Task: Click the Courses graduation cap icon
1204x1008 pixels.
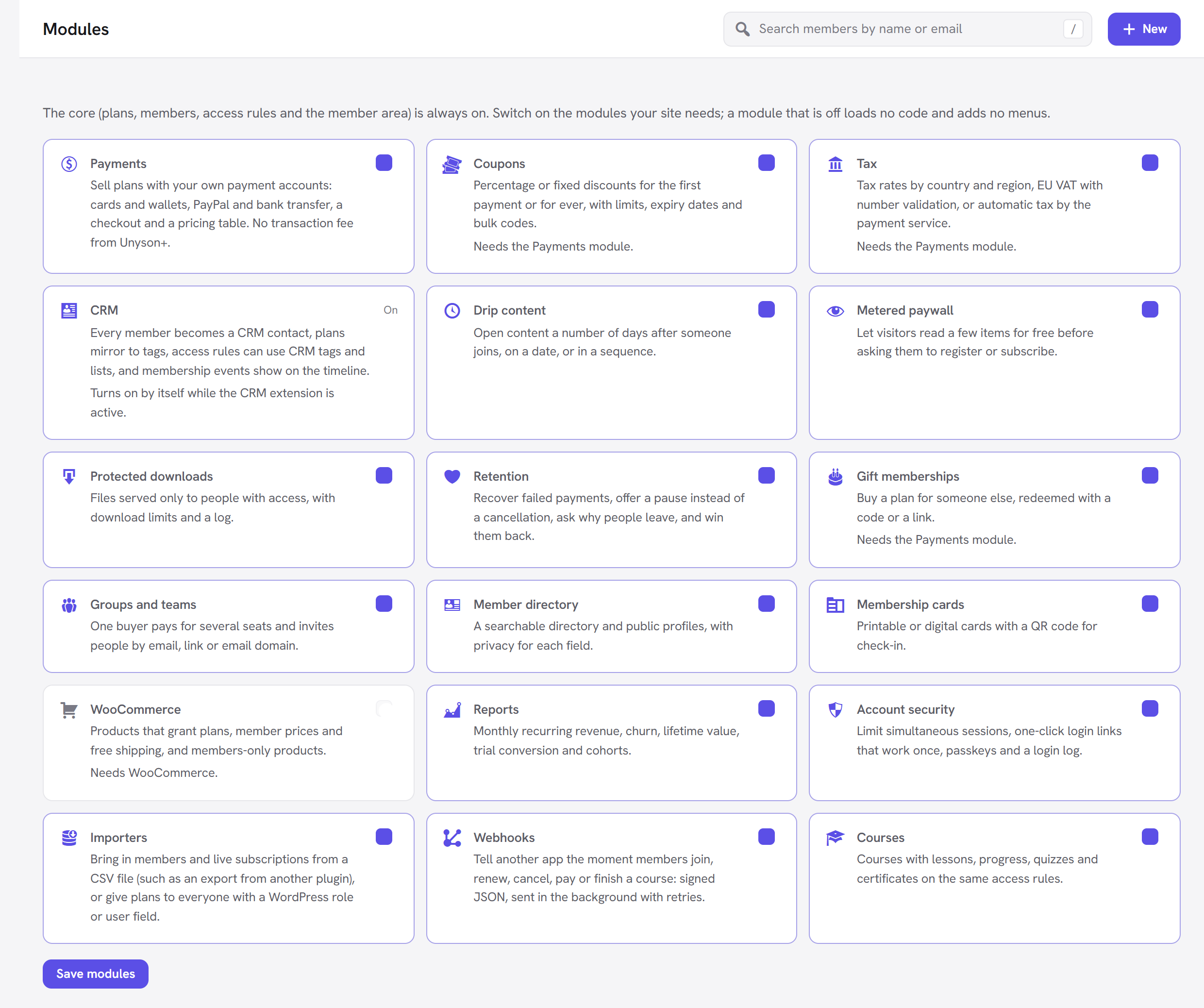Action: (836, 838)
